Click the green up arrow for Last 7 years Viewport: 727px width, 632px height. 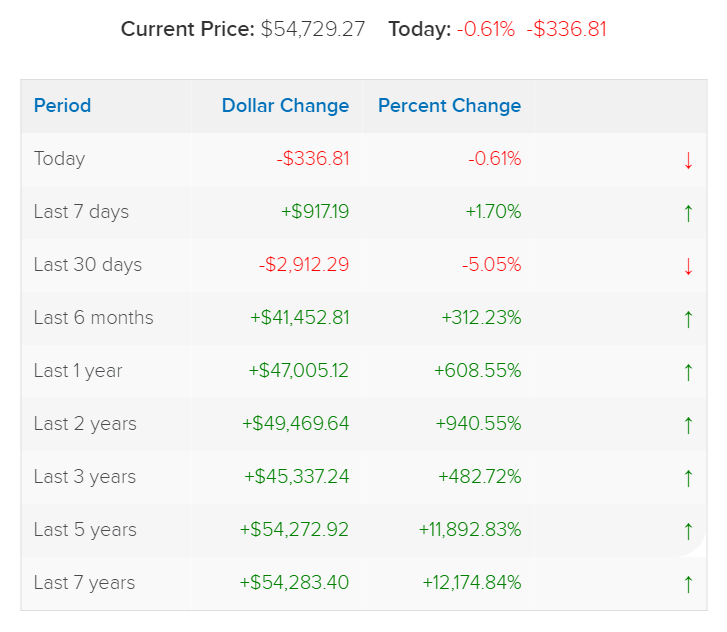(688, 584)
